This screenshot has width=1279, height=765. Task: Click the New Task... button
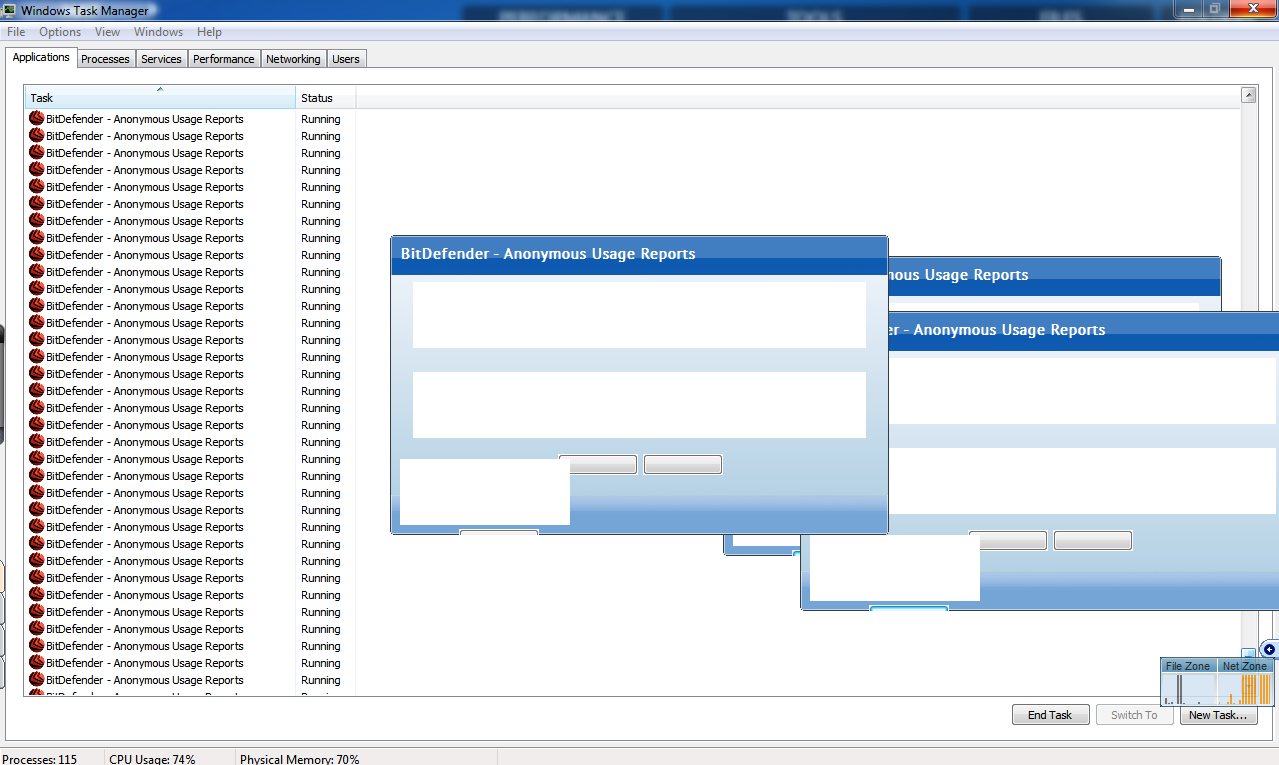point(1218,715)
